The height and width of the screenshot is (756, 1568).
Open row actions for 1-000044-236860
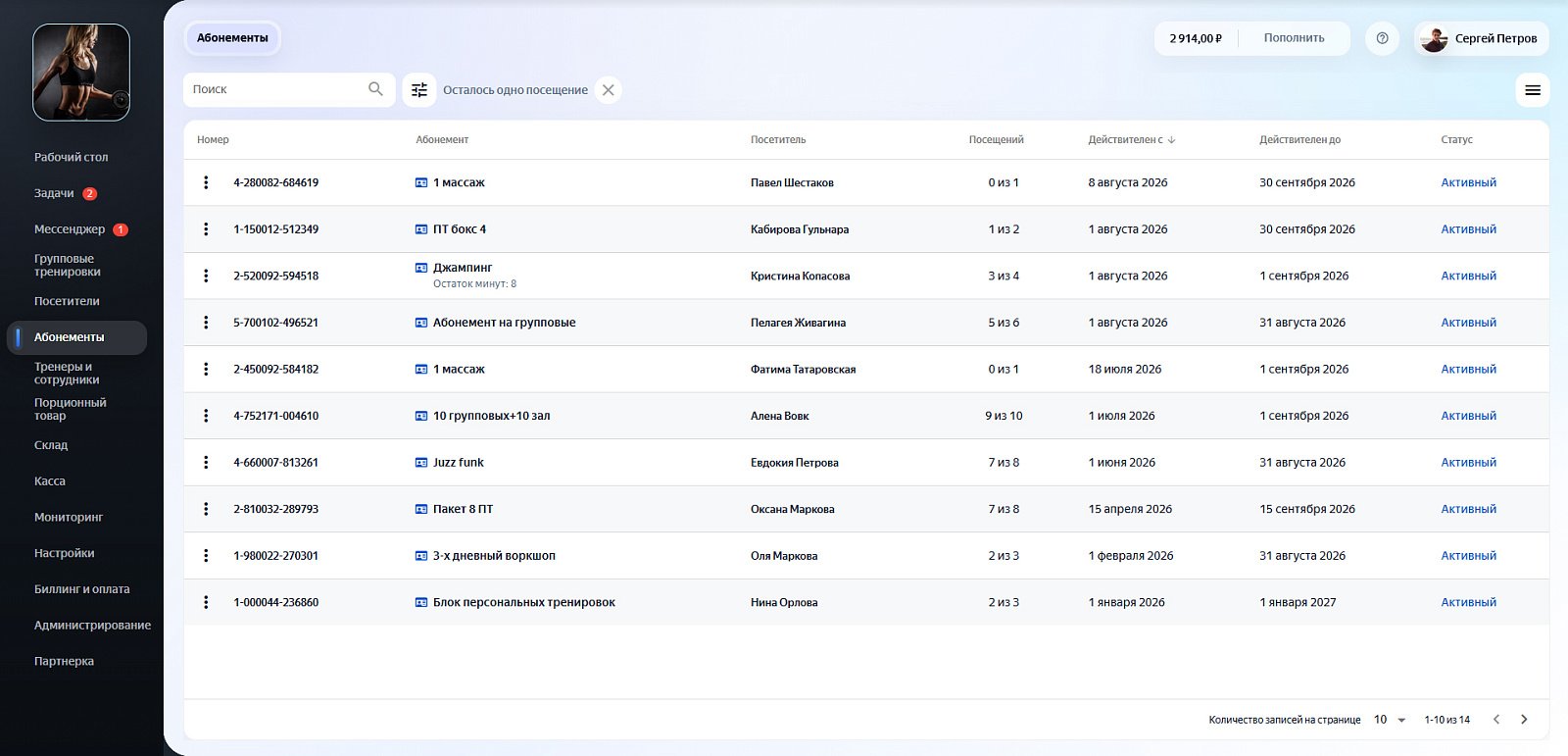[x=206, y=602]
